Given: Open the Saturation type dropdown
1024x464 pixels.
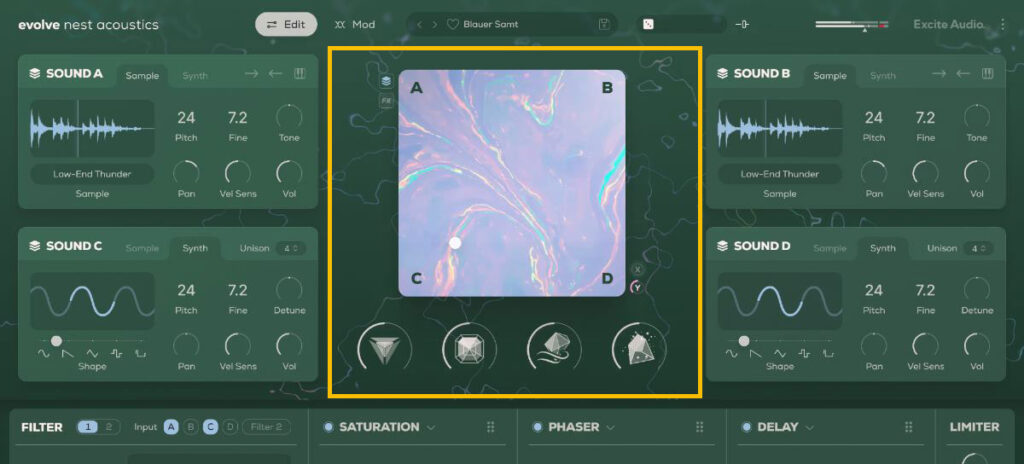Looking at the screenshot, I should [431, 427].
